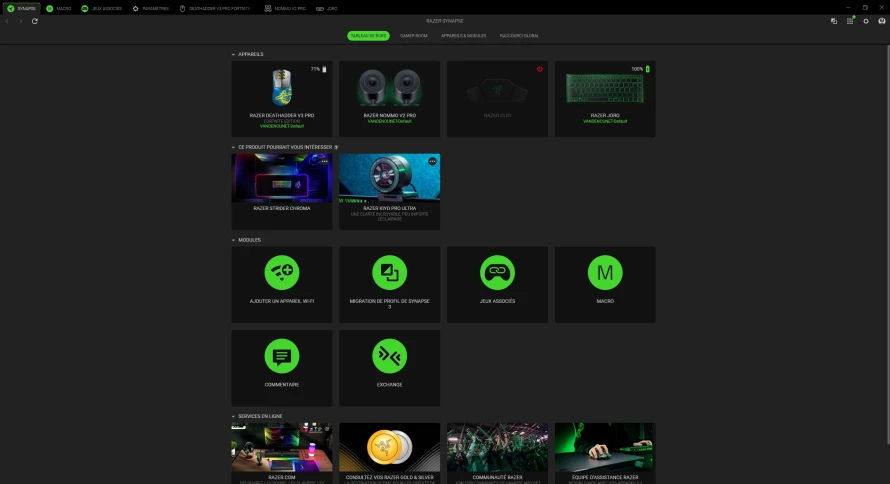Screen dimensions: 890x484
Task: Collapse the Services en ligne section
Action: [233, 416]
